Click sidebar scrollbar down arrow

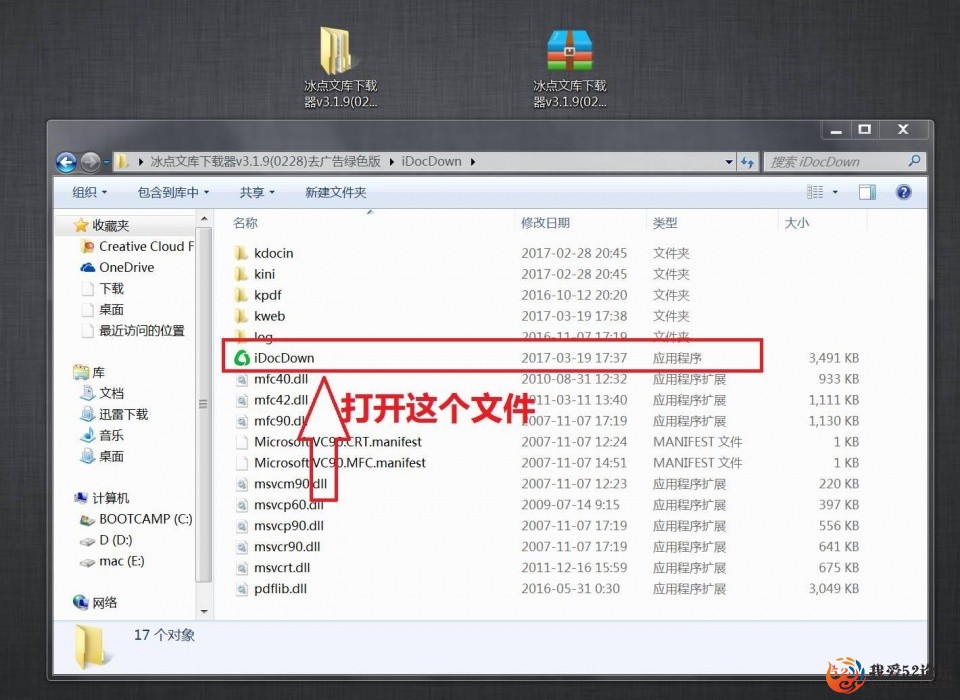[204, 611]
